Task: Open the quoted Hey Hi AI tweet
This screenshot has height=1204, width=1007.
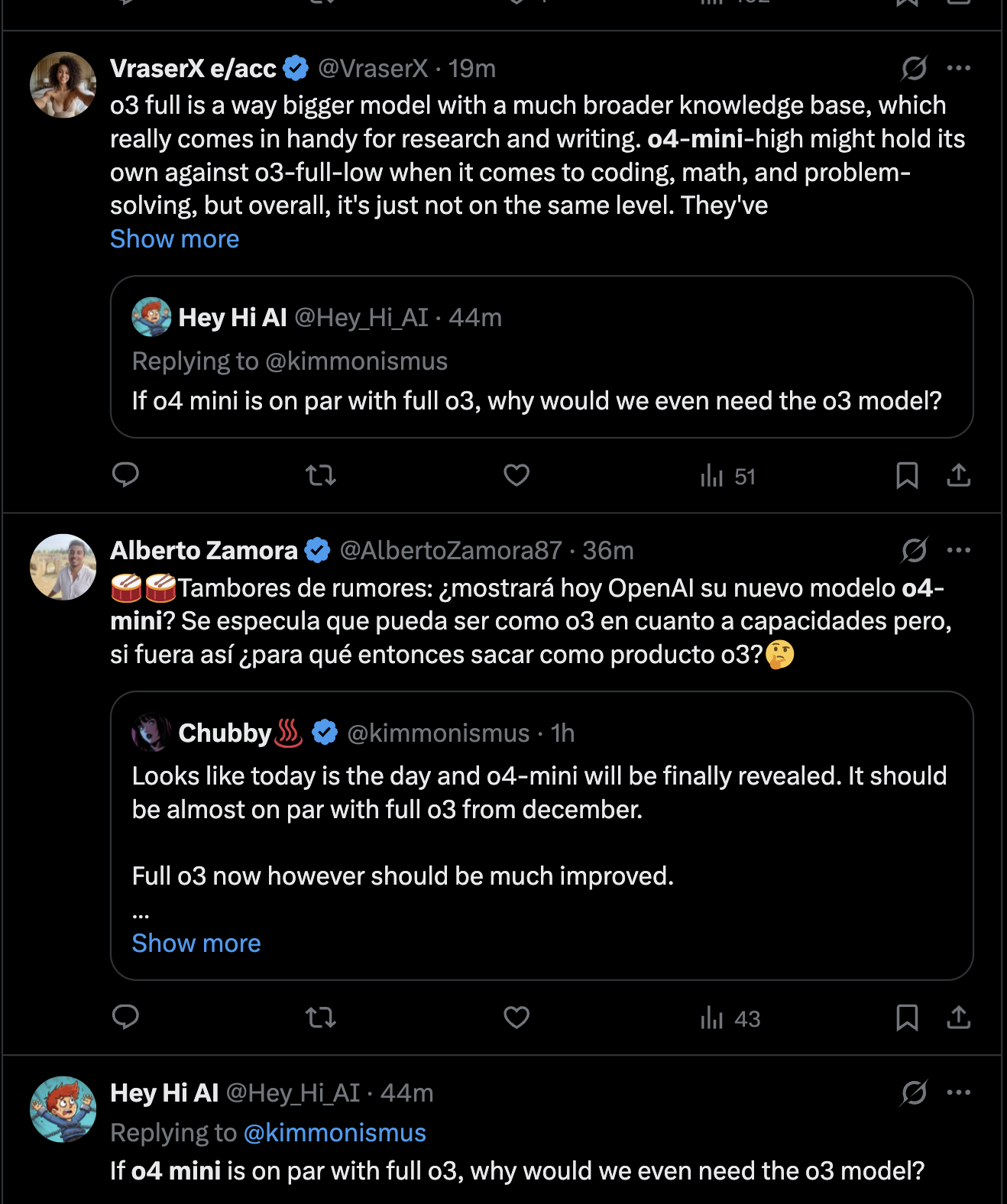Action: coord(542,357)
